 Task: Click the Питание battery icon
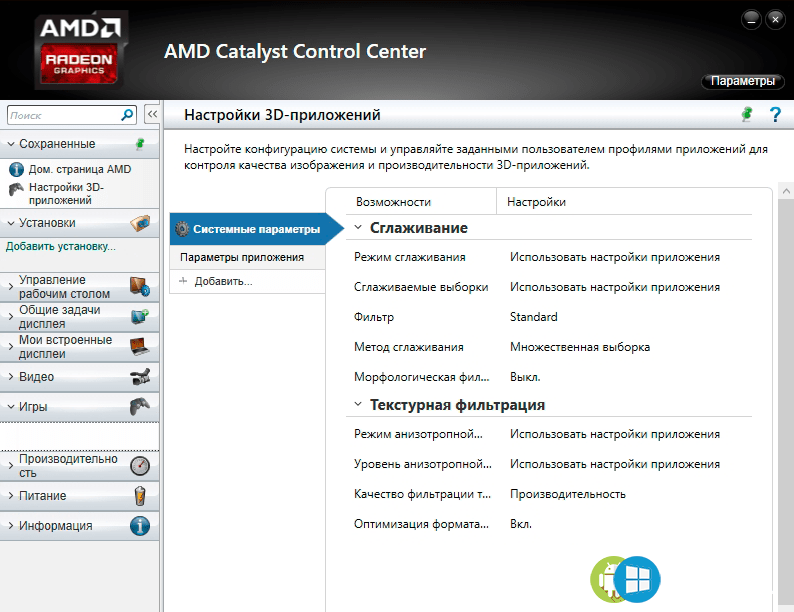[x=140, y=496]
